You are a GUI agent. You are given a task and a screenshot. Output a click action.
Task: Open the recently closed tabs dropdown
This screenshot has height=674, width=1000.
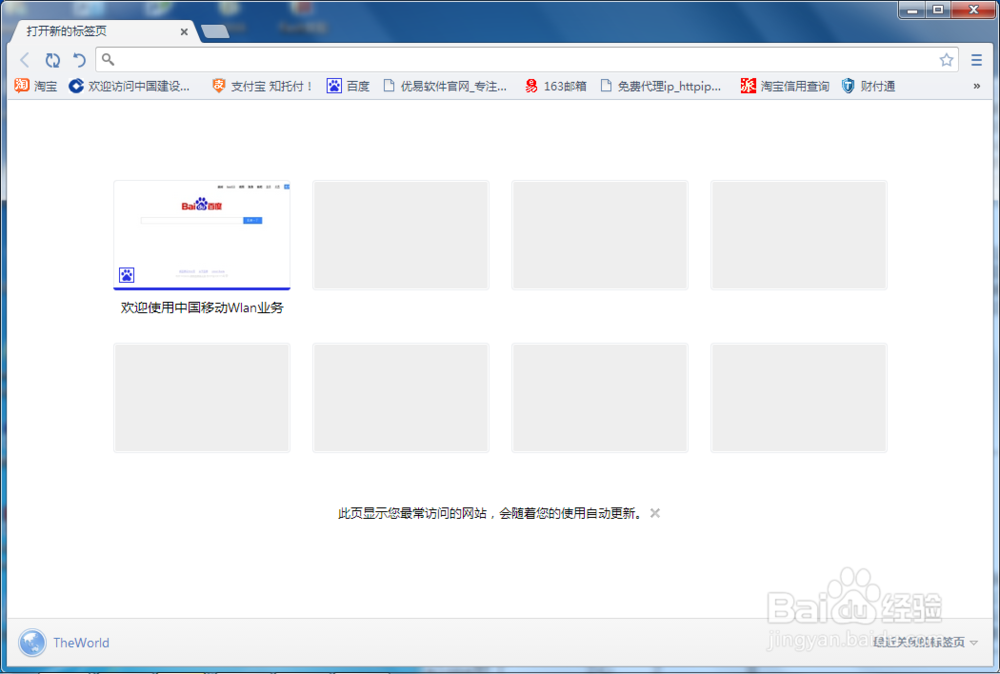point(925,642)
